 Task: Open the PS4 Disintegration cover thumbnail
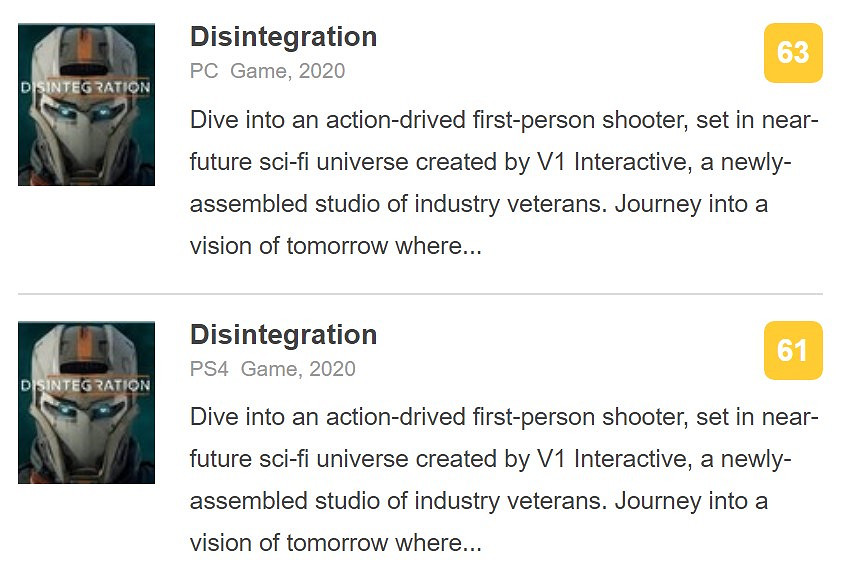click(86, 402)
